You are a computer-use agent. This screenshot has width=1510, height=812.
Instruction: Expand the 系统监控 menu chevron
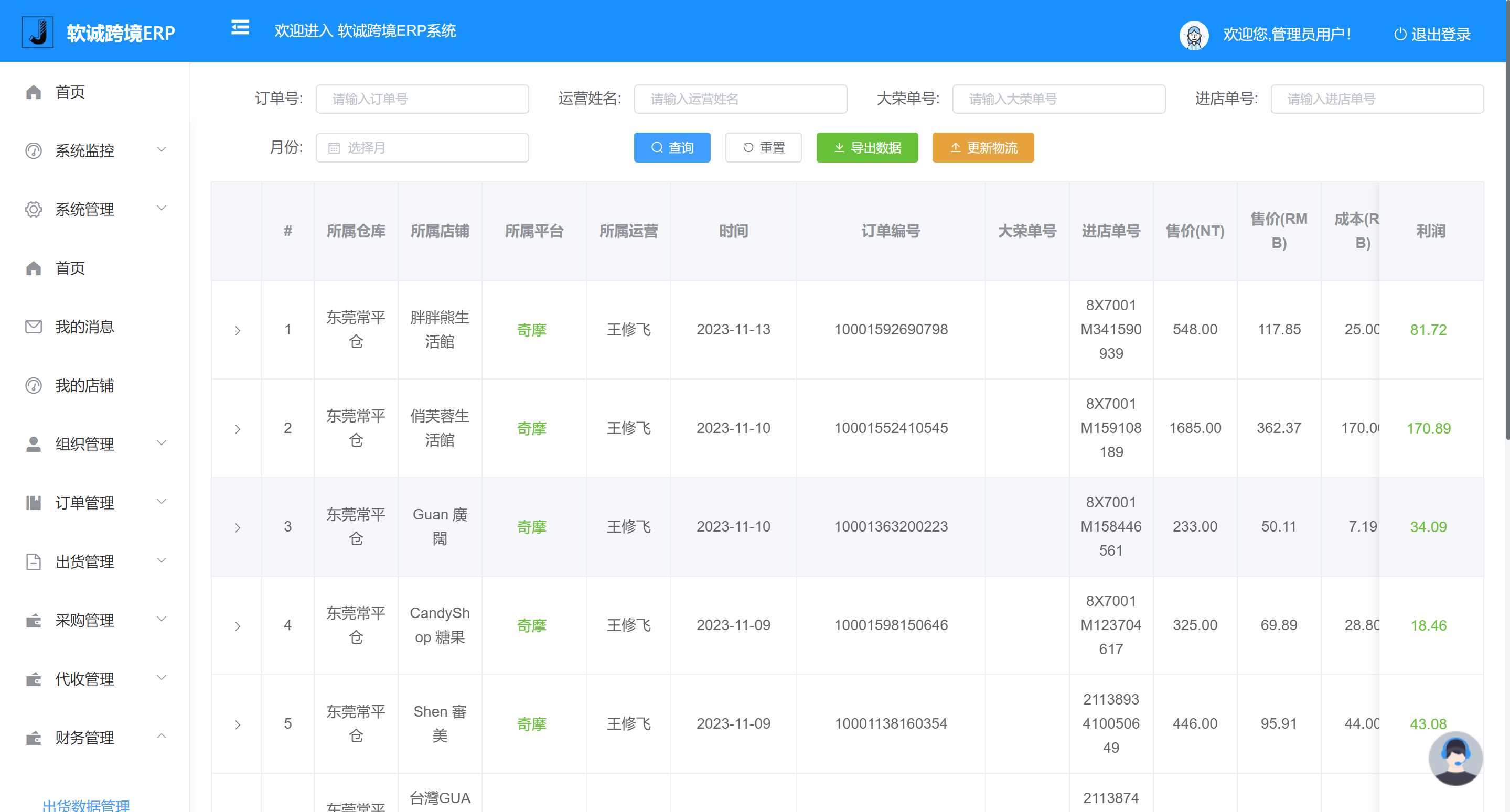(x=162, y=149)
